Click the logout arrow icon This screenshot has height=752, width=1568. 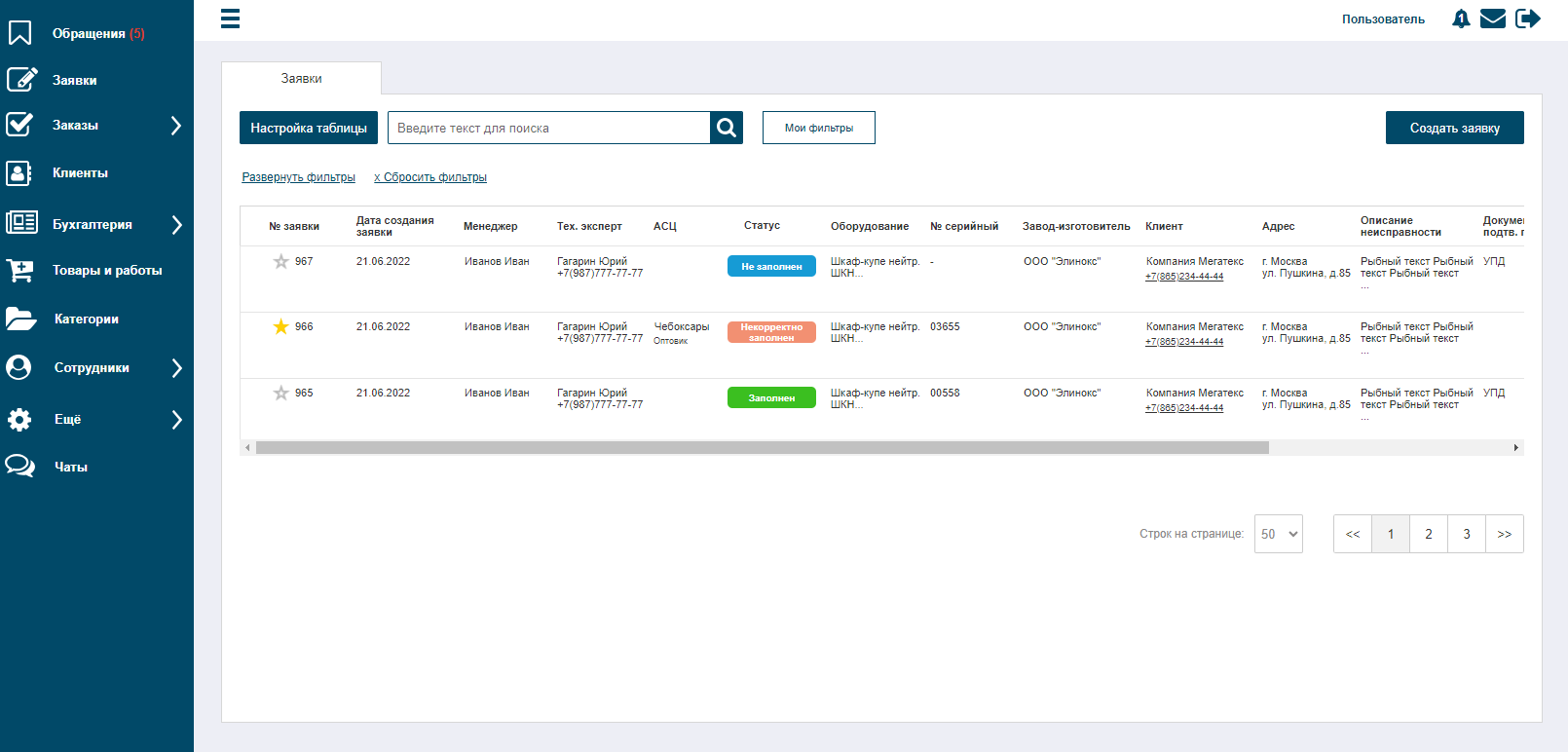tap(1528, 19)
